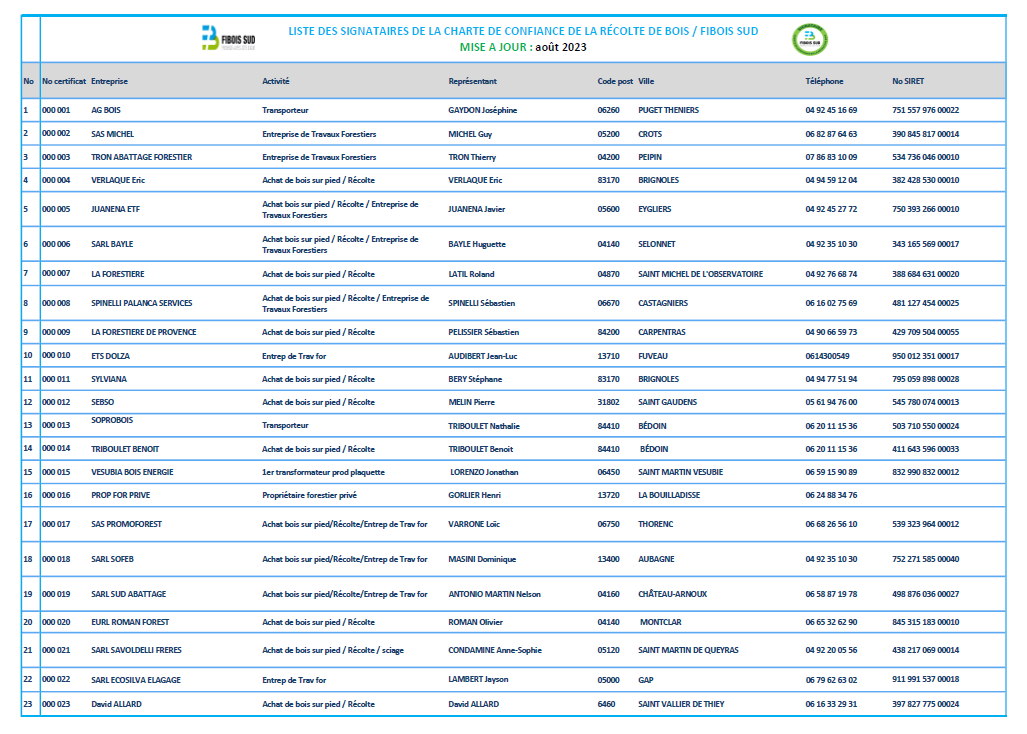Screen dimensions: 1027x734
Task: Click postal code '31802'
Action: [x=608, y=402]
